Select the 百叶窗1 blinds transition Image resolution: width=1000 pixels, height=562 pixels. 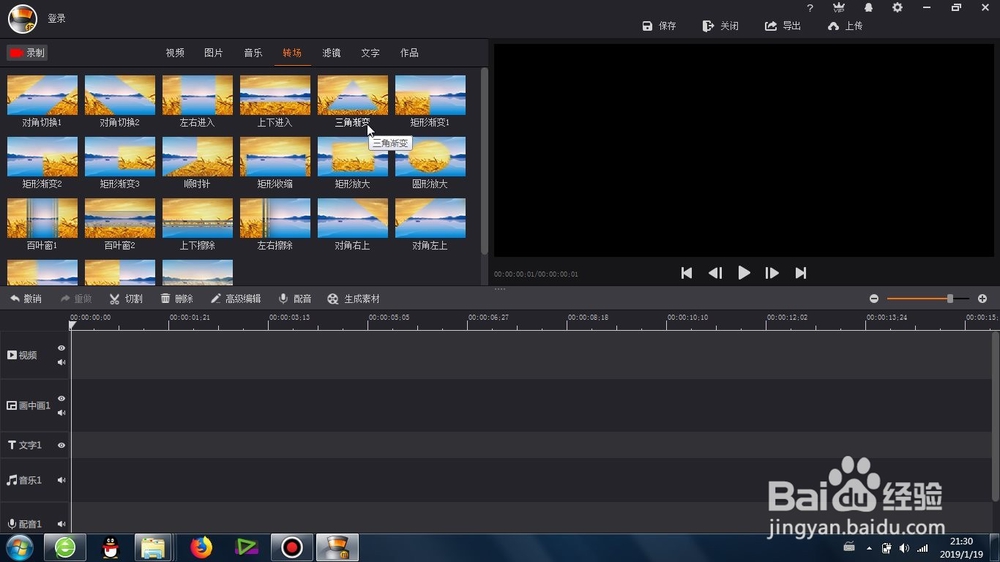(42, 218)
